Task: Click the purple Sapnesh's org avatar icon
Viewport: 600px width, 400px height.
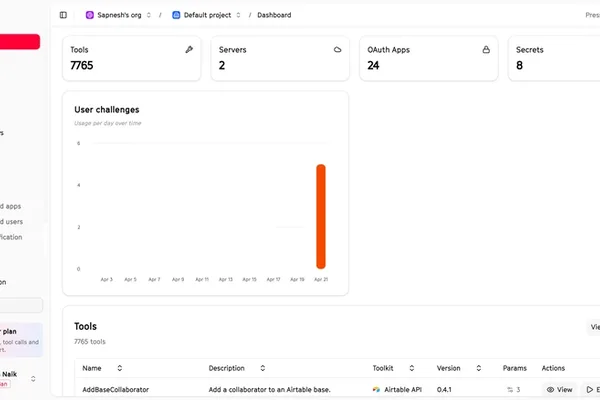Action: coord(90,15)
